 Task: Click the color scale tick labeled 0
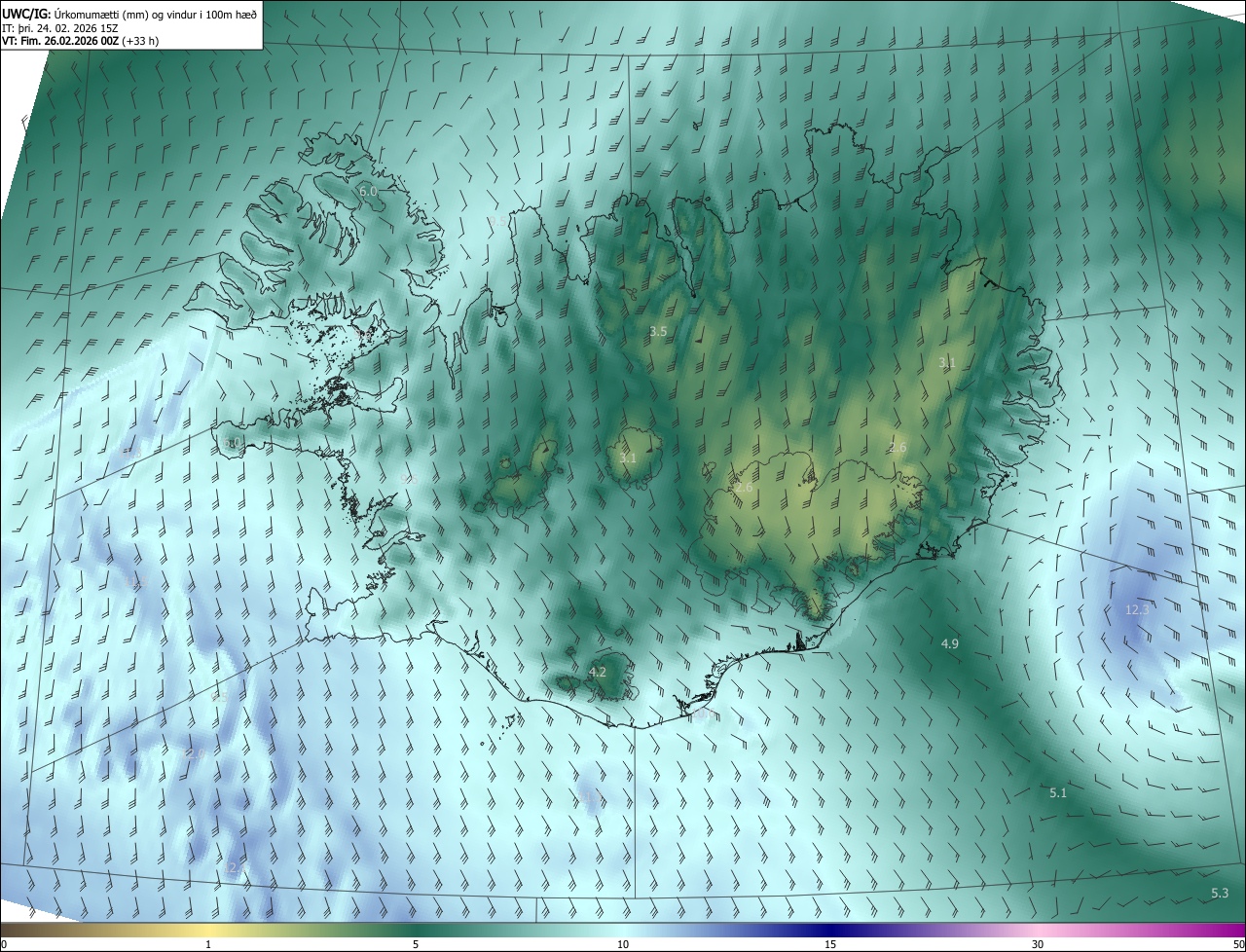tap(4, 945)
